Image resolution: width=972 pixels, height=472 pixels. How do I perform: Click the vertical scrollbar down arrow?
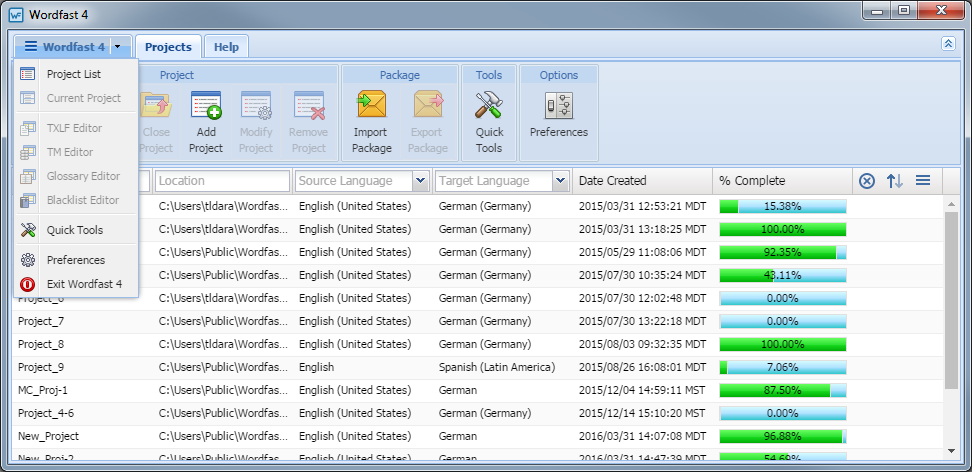[x=951, y=451]
